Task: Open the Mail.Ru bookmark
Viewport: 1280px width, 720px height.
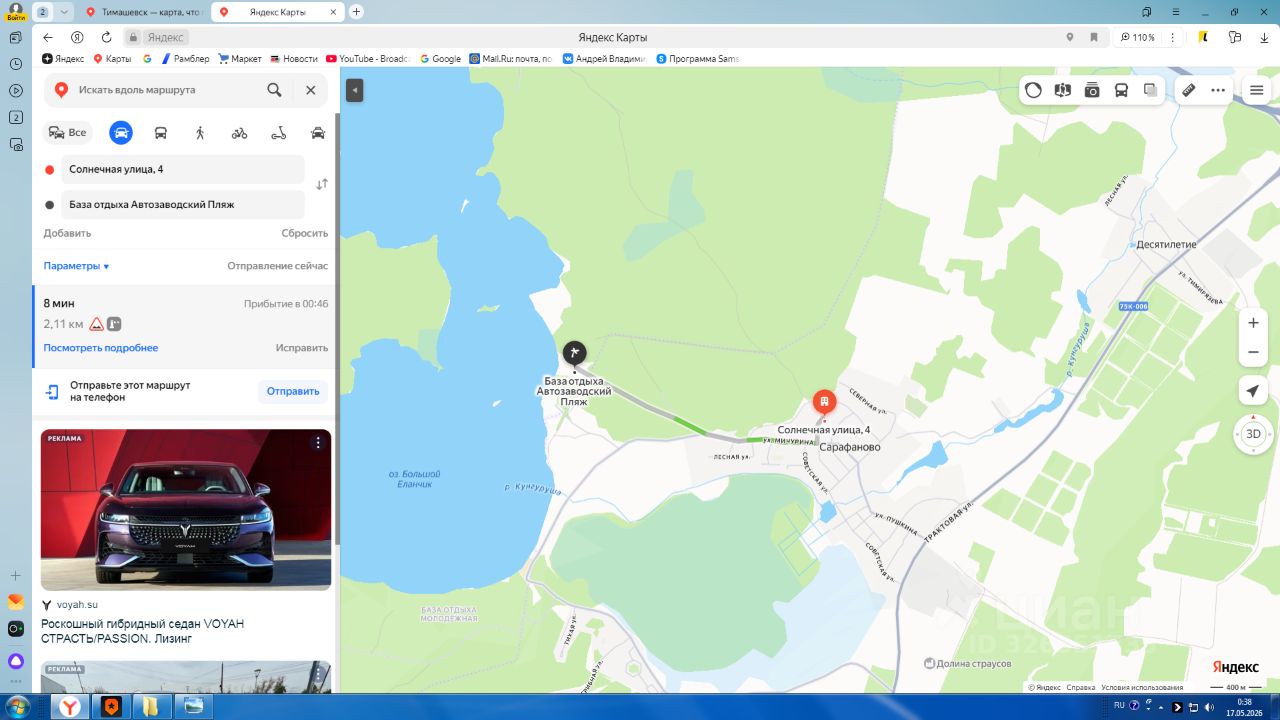Action: tap(510, 59)
